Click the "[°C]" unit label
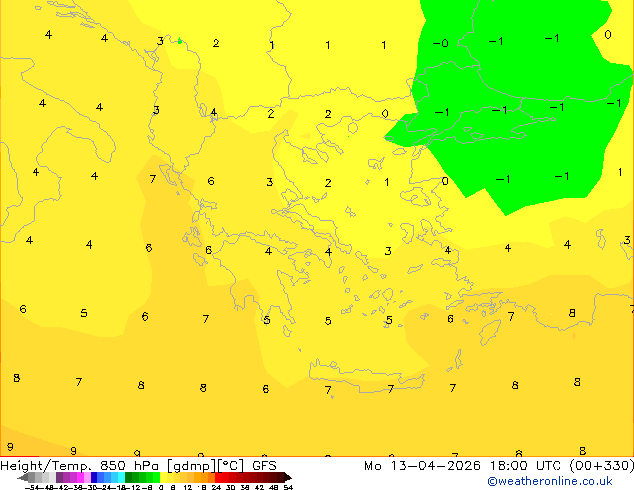The image size is (634, 490). coord(231,465)
